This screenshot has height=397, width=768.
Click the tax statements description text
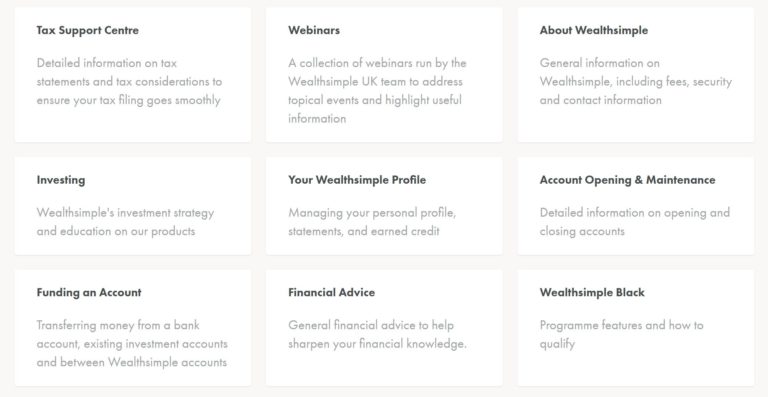click(x=129, y=82)
